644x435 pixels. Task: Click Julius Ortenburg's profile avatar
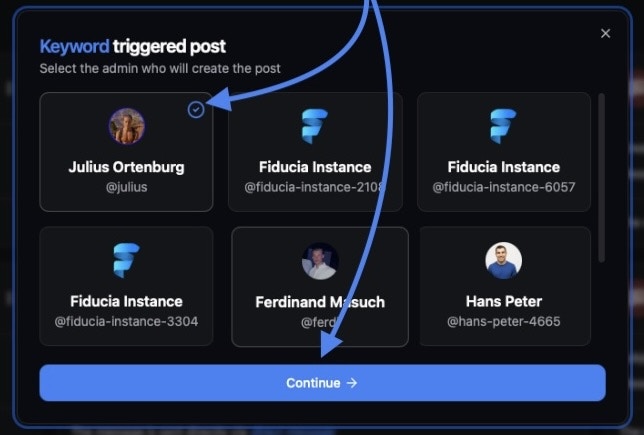point(126,126)
